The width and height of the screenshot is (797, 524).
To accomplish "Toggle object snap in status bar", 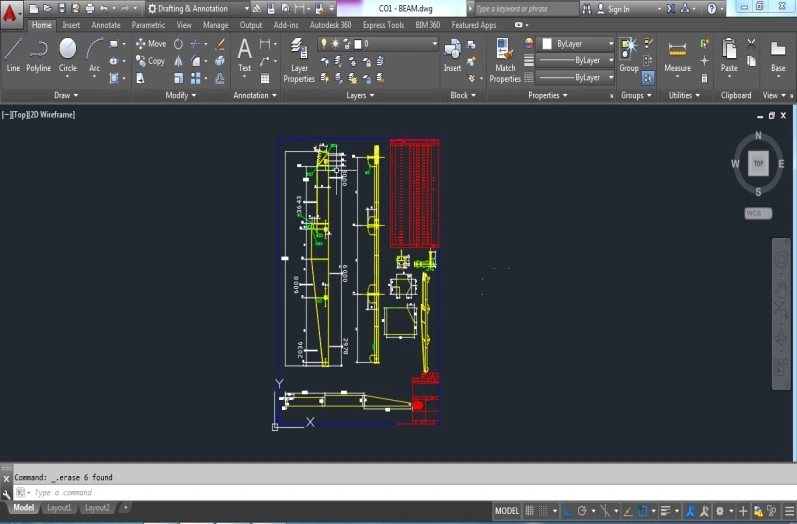I will point(642,511).
